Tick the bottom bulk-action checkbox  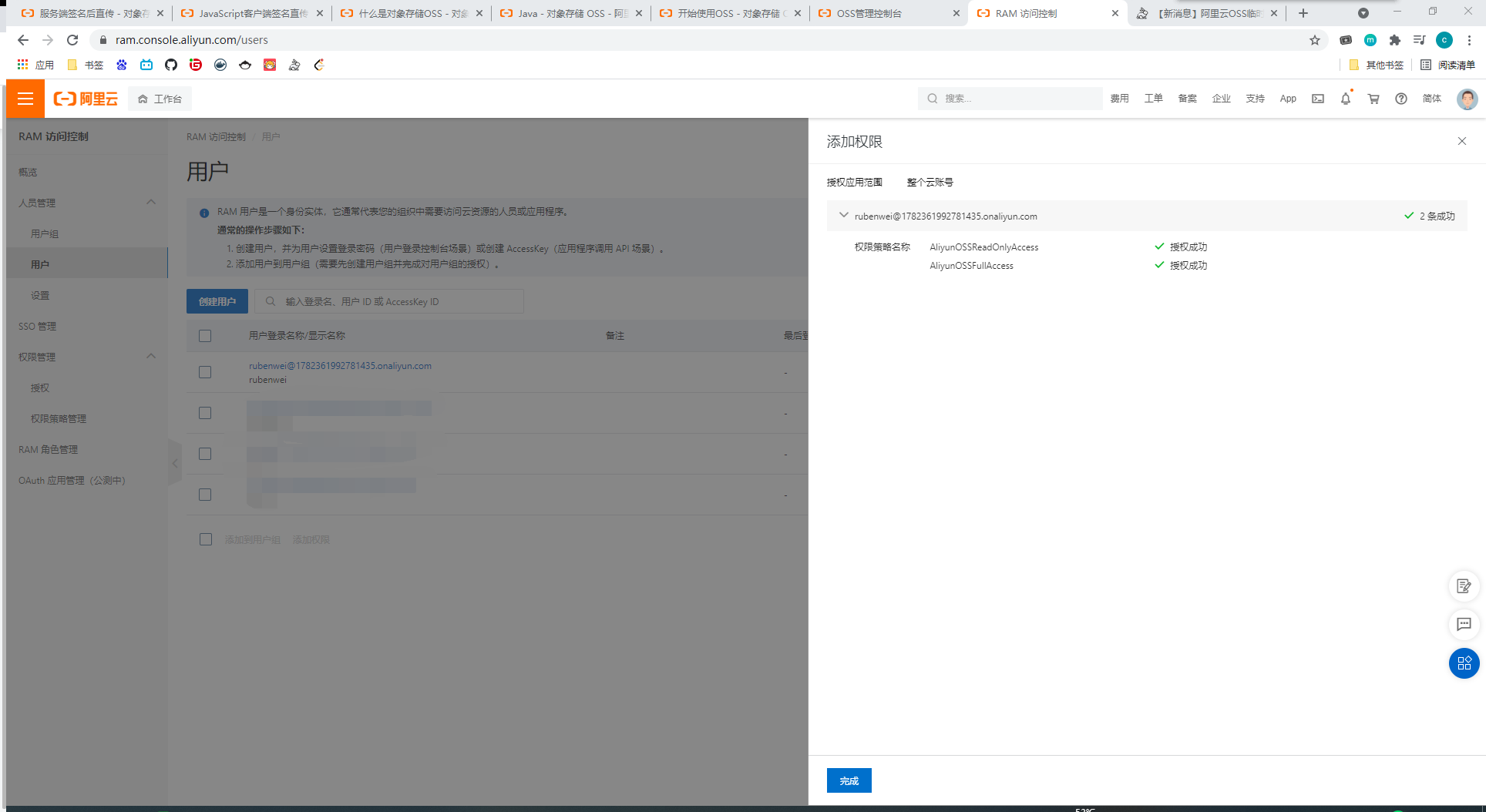[206, 539]
